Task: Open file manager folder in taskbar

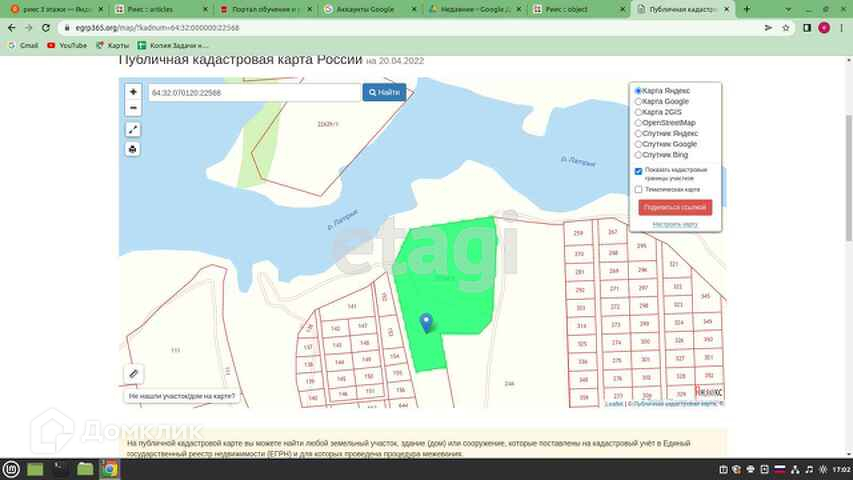Action: coord(85,469)
